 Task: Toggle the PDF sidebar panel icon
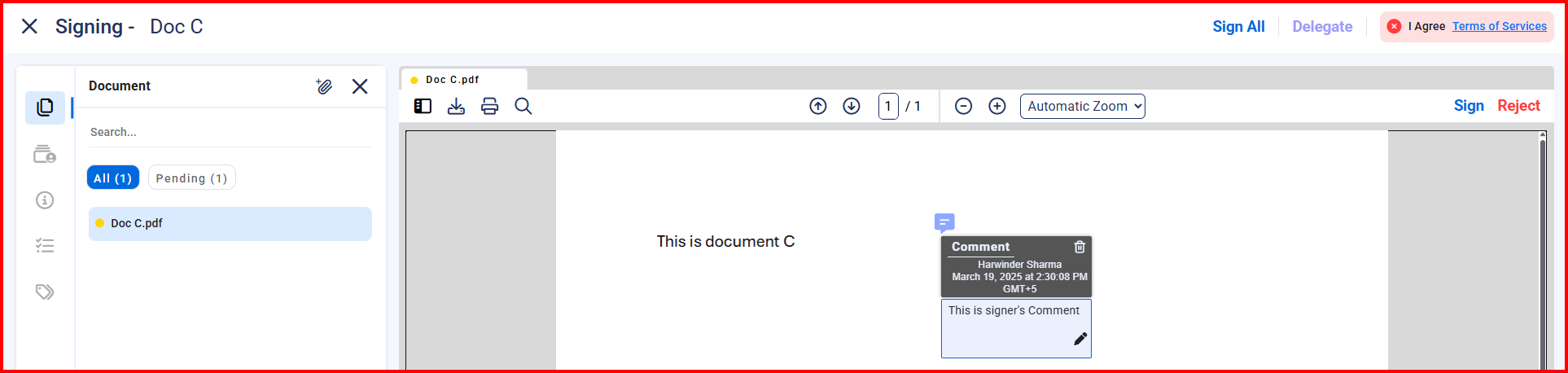tap(423, 107)
